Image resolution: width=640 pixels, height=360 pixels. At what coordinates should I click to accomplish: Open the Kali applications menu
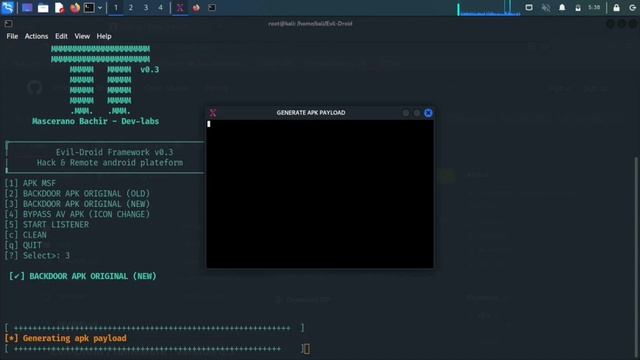(8, 7)
